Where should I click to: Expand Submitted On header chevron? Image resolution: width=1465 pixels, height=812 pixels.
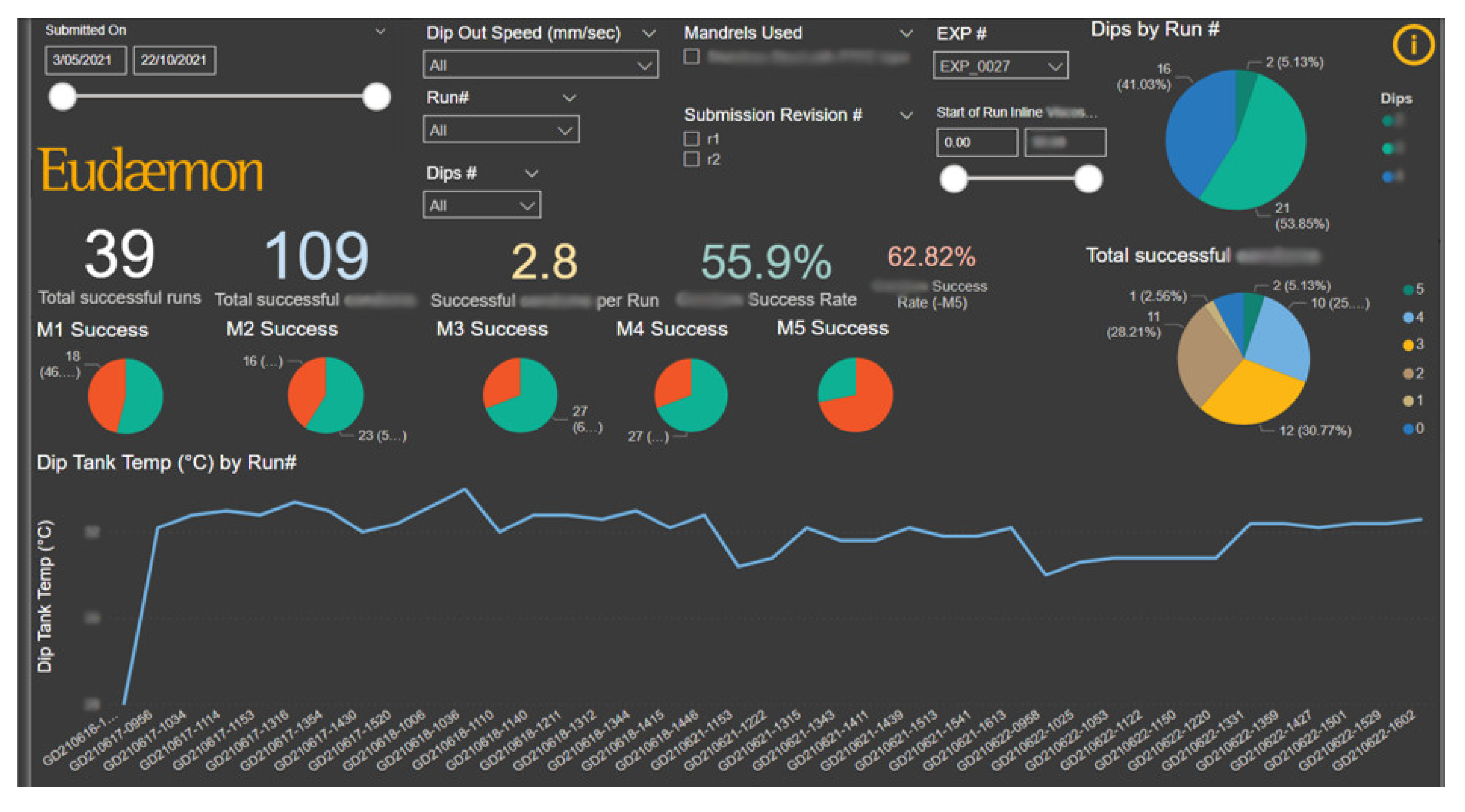pyautogui.click(x=380, y=31)
